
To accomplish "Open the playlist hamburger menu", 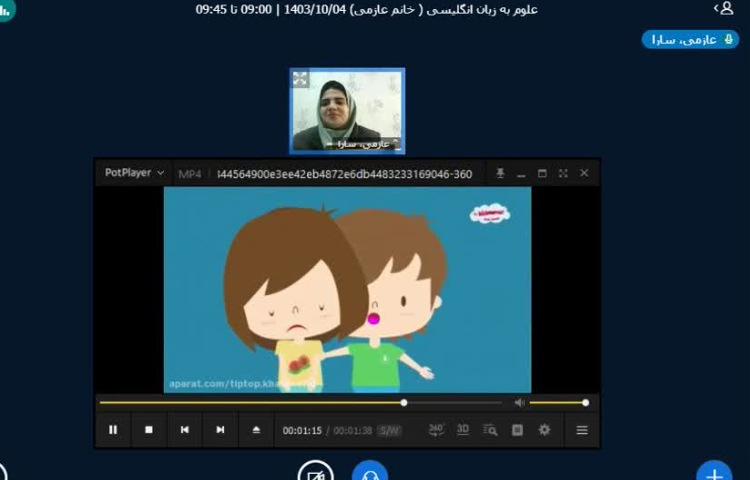I will [x=582, y=430].
